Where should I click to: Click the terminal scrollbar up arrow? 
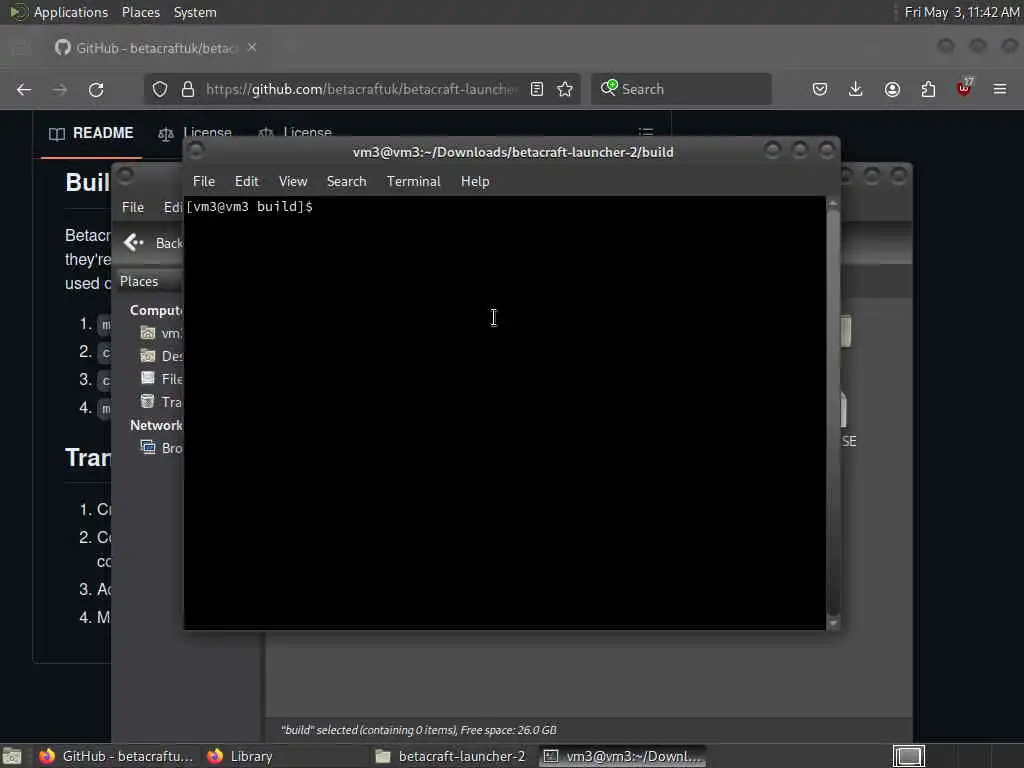[x=833, y=204]
